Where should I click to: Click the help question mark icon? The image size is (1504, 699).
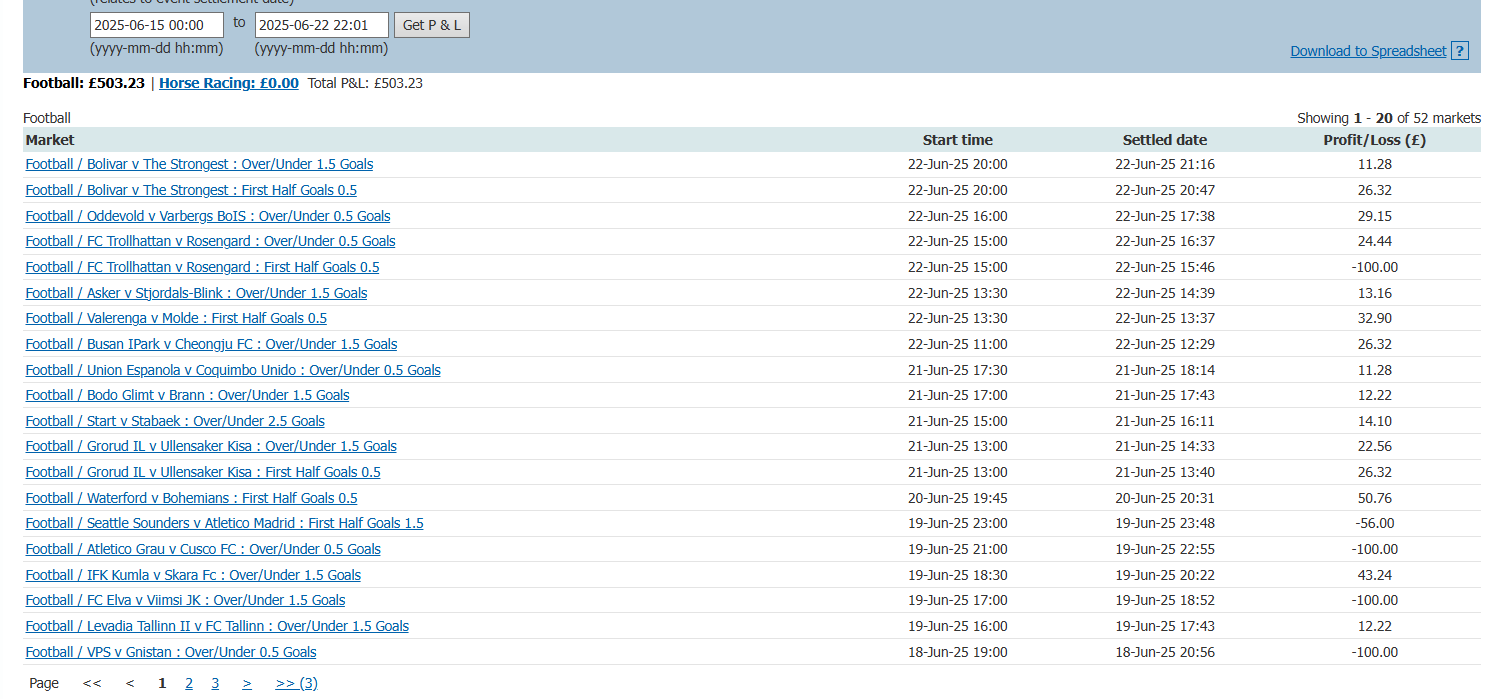1459,51
